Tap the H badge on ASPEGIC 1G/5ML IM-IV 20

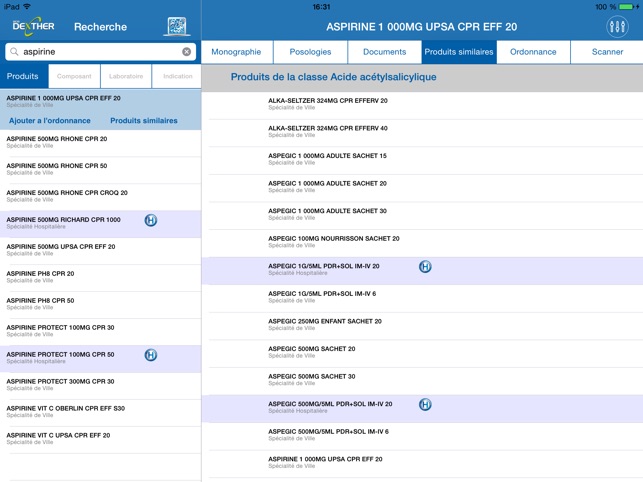(425, 267)
